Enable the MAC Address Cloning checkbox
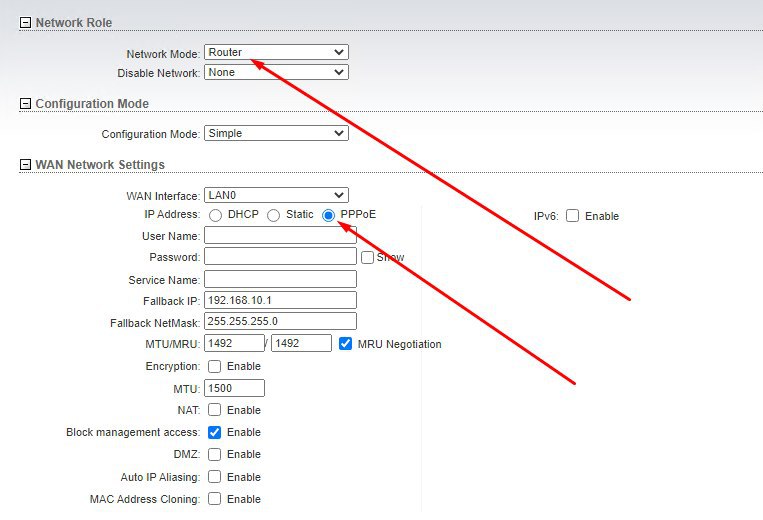The width and height of the screenshot is (763, 520). pos(214,499)
